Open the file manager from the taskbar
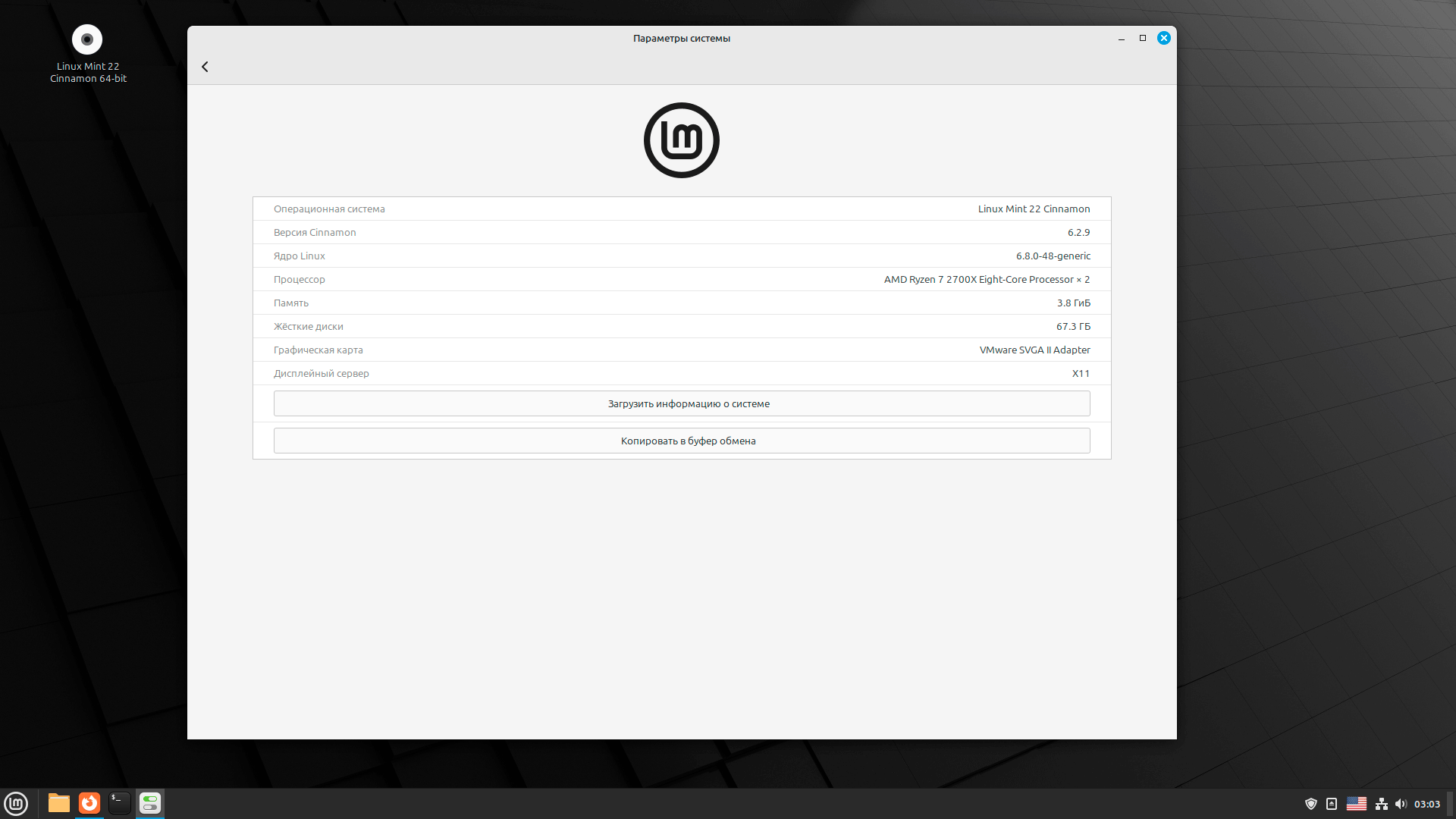1456x819 pixels. click(x=58, y=803)
